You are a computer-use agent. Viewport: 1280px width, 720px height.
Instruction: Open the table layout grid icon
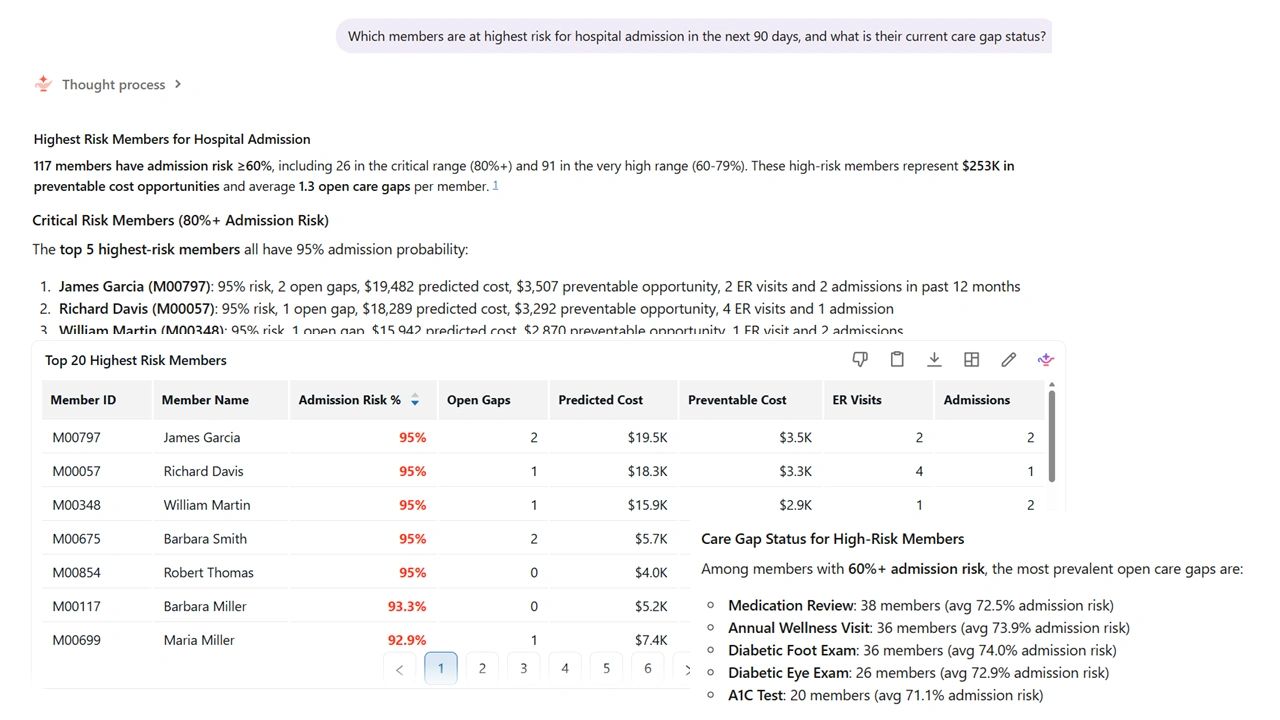(971, 360)
